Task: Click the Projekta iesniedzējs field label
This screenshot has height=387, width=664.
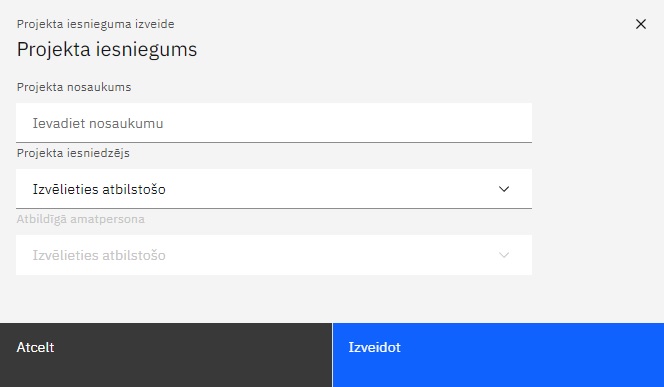Action: [x=73, y=153]
